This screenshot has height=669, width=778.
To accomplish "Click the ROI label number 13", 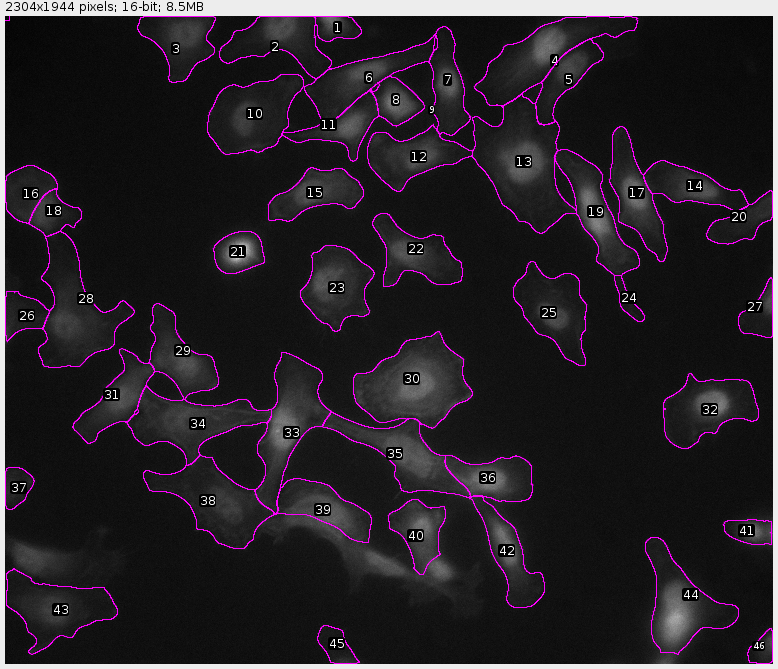I will click(524, 162).
